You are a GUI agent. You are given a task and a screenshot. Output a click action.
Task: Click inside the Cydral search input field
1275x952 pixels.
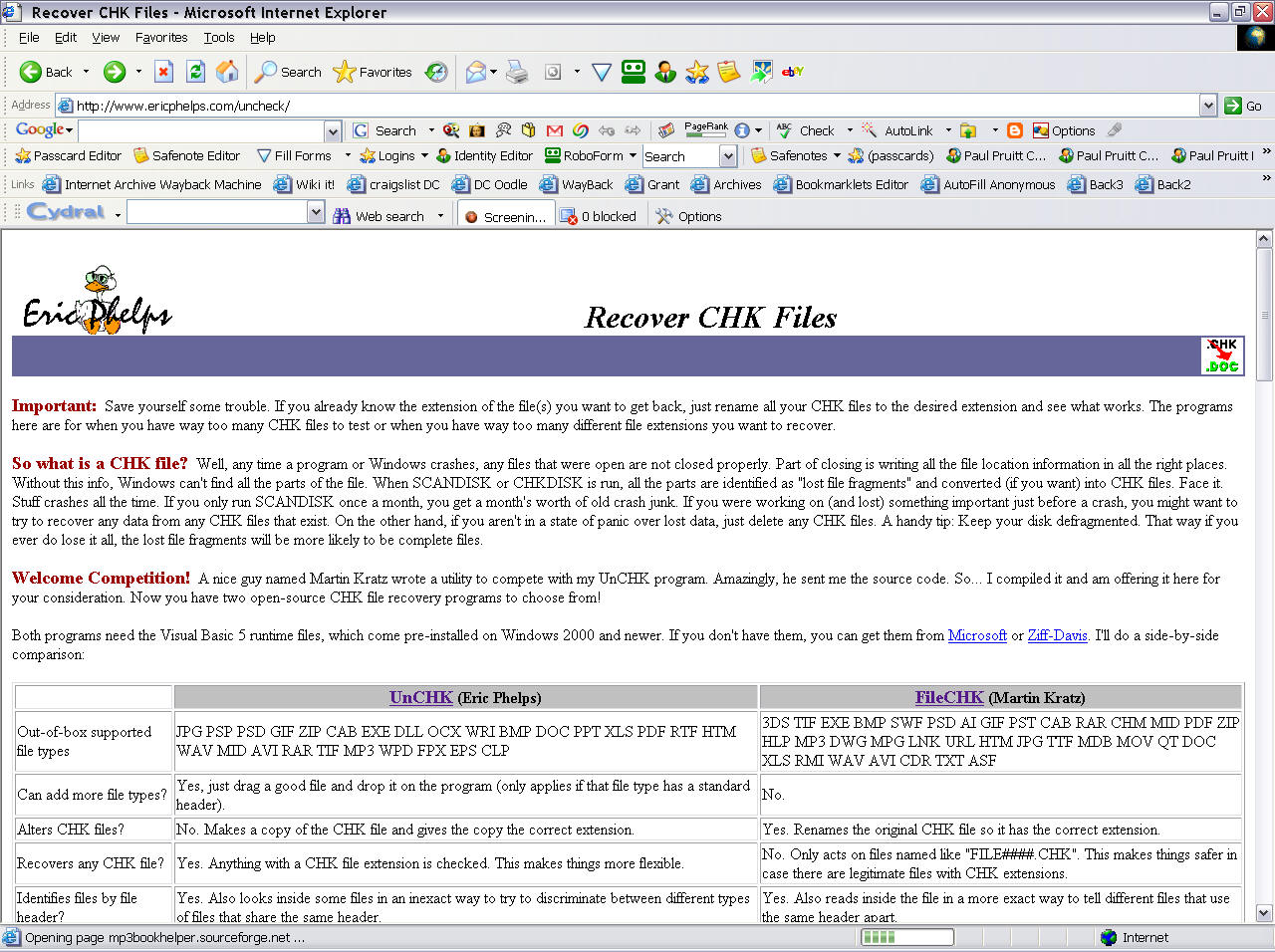(x=217, y=213)
